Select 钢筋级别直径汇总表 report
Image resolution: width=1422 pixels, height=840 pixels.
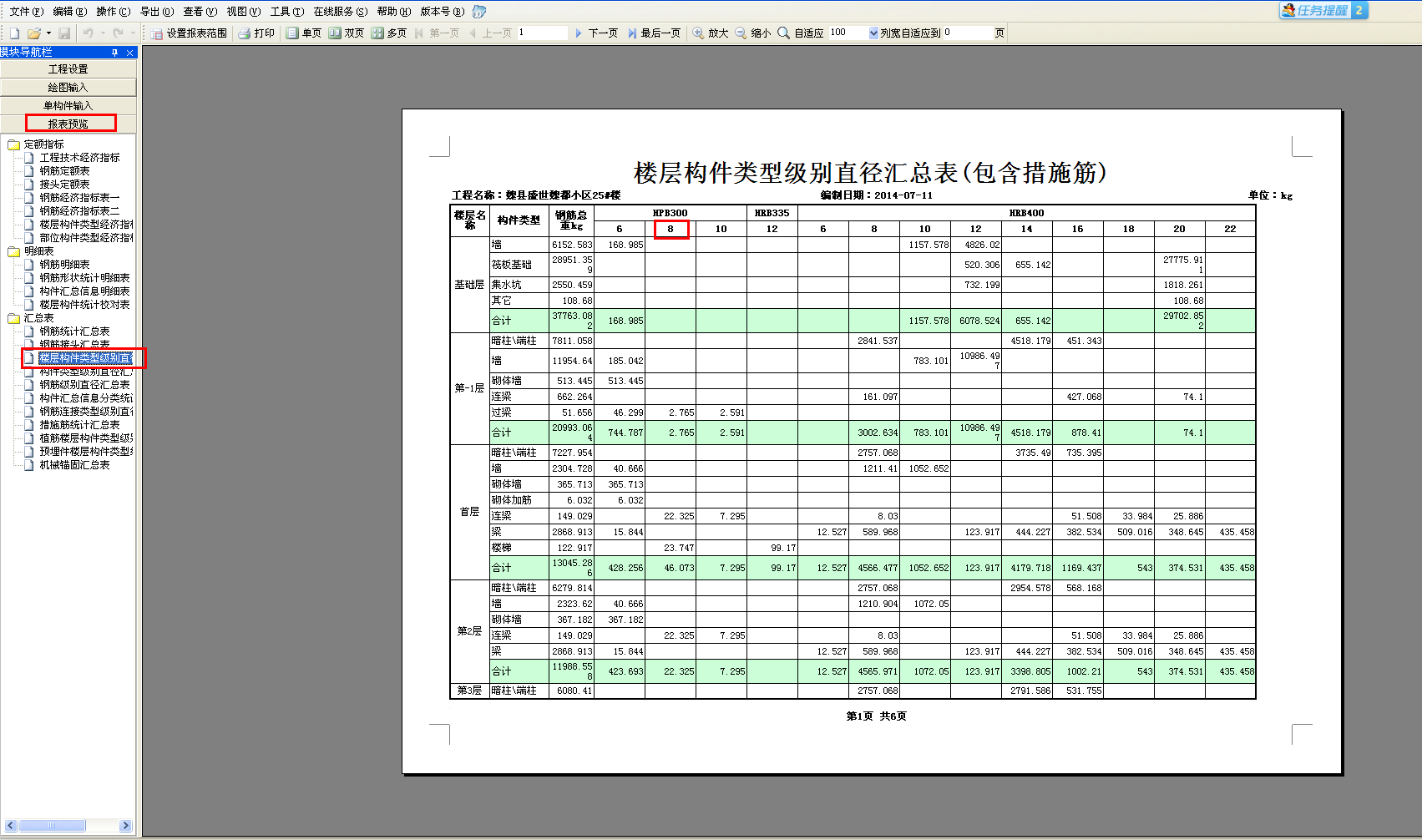coord(84,385)
